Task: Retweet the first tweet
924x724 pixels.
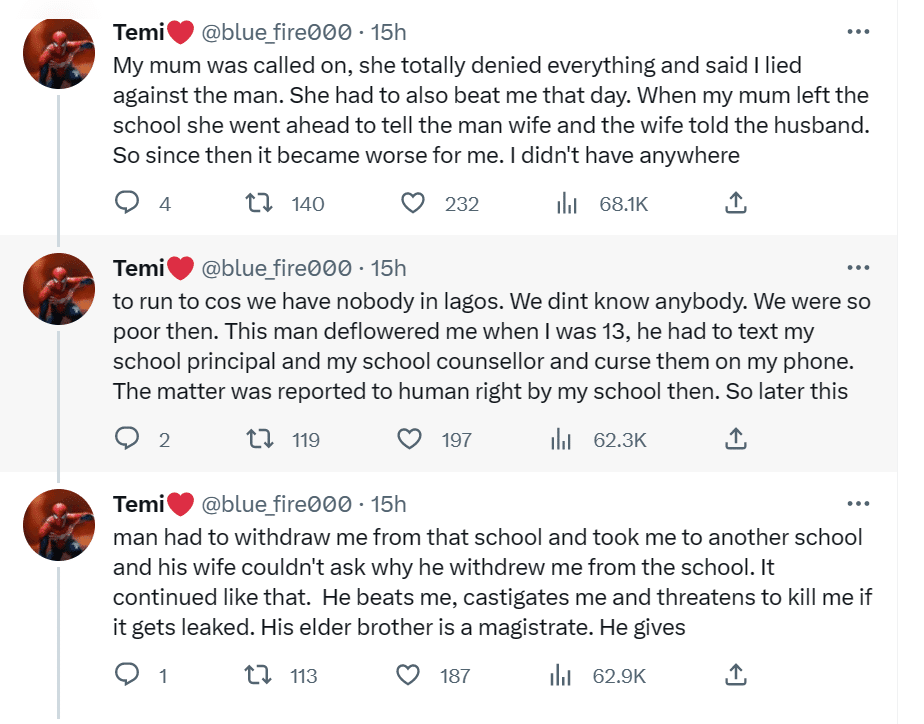Action: 261,202
